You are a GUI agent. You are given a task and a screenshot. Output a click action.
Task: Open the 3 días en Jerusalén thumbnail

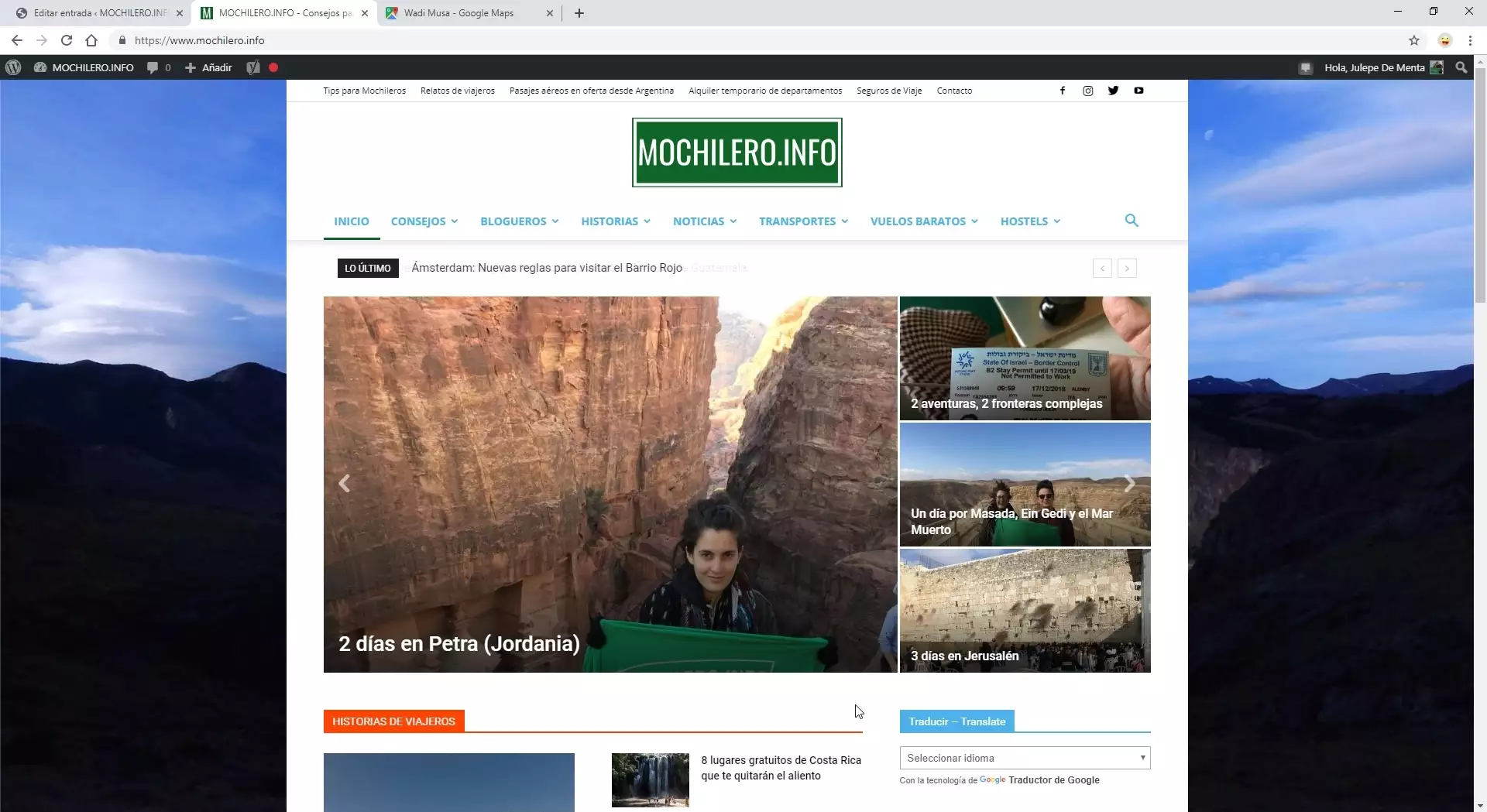coord(1025,611)
